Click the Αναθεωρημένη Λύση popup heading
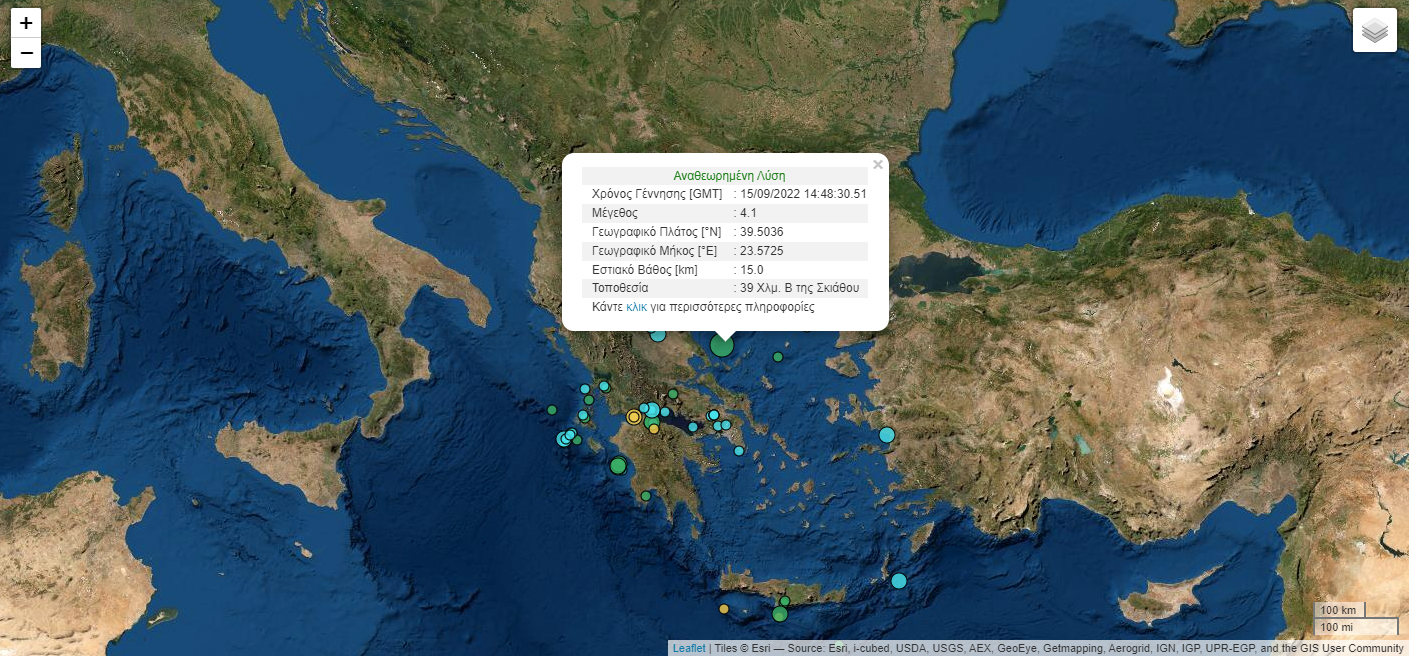The height and width of the screenshot is (657, 1411). (729, 175)
